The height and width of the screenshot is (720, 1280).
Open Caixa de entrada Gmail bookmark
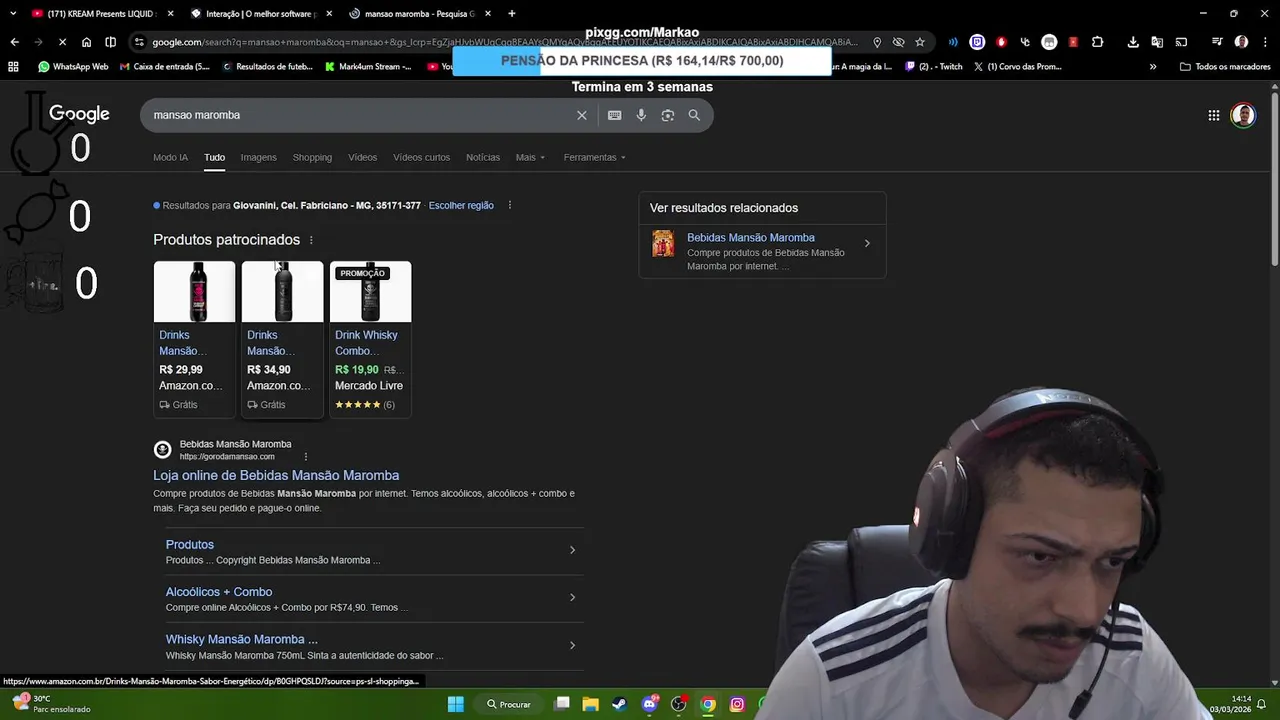click(165, 67)
